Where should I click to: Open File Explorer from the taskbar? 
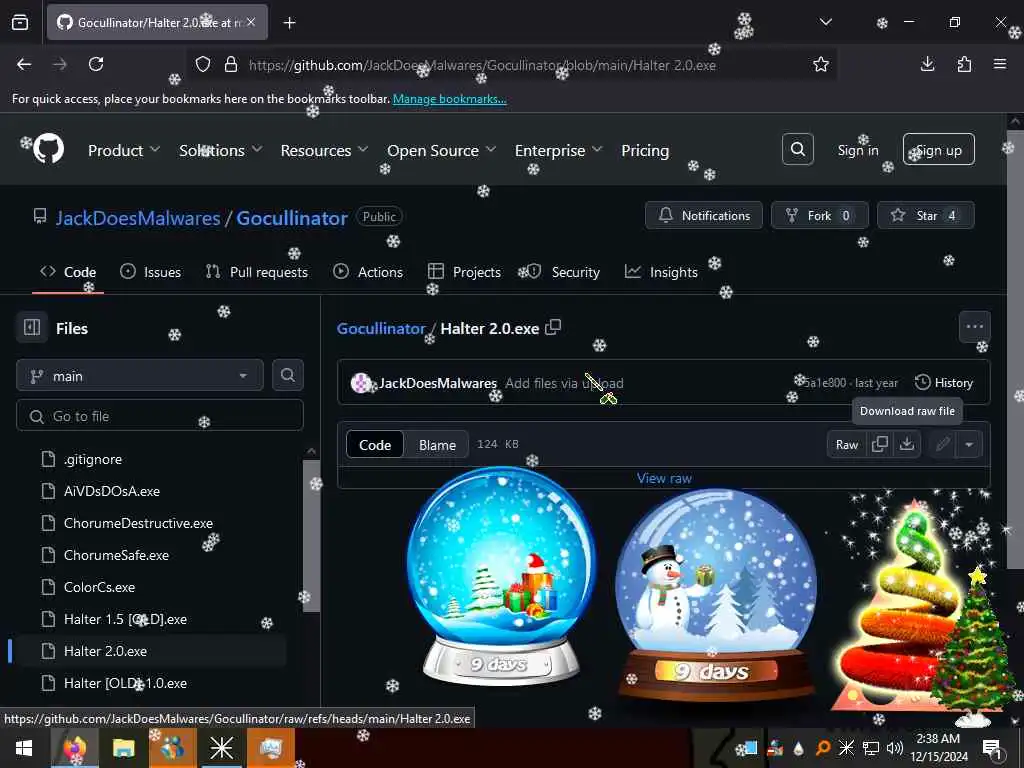[x=123, y=748]
